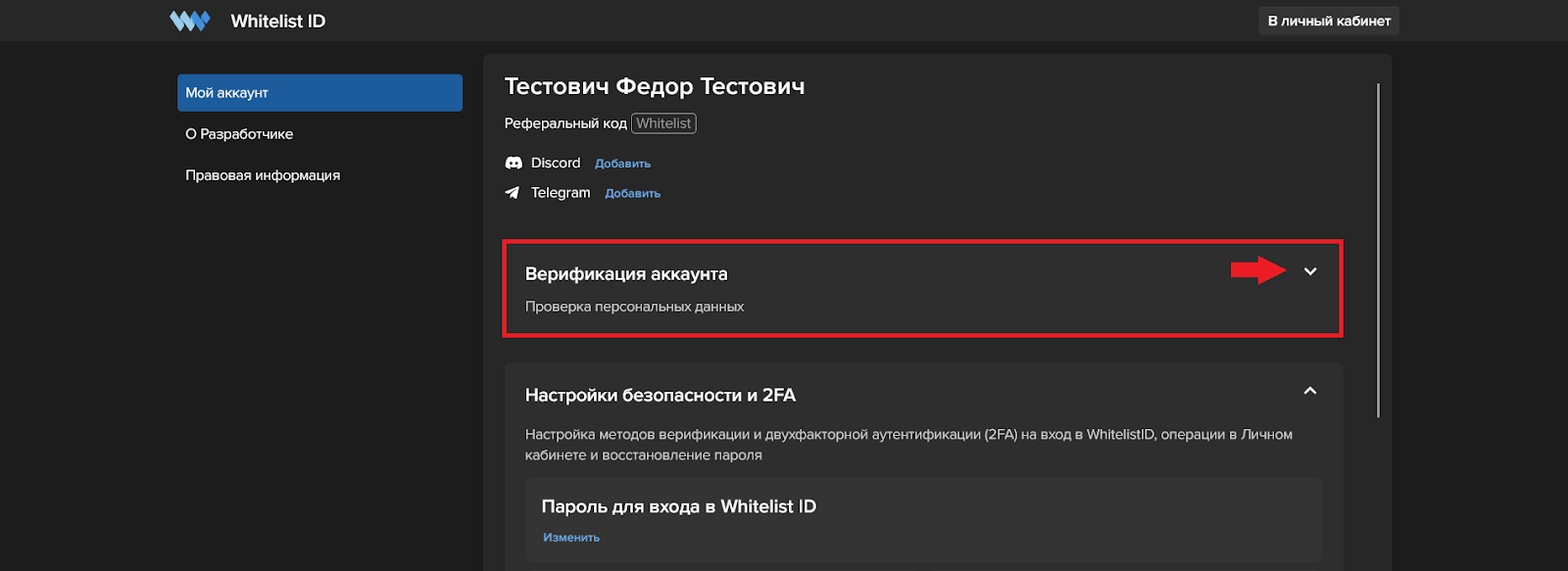Click the Тестович Федор Тестович name heading

click(x=654, y=86)
